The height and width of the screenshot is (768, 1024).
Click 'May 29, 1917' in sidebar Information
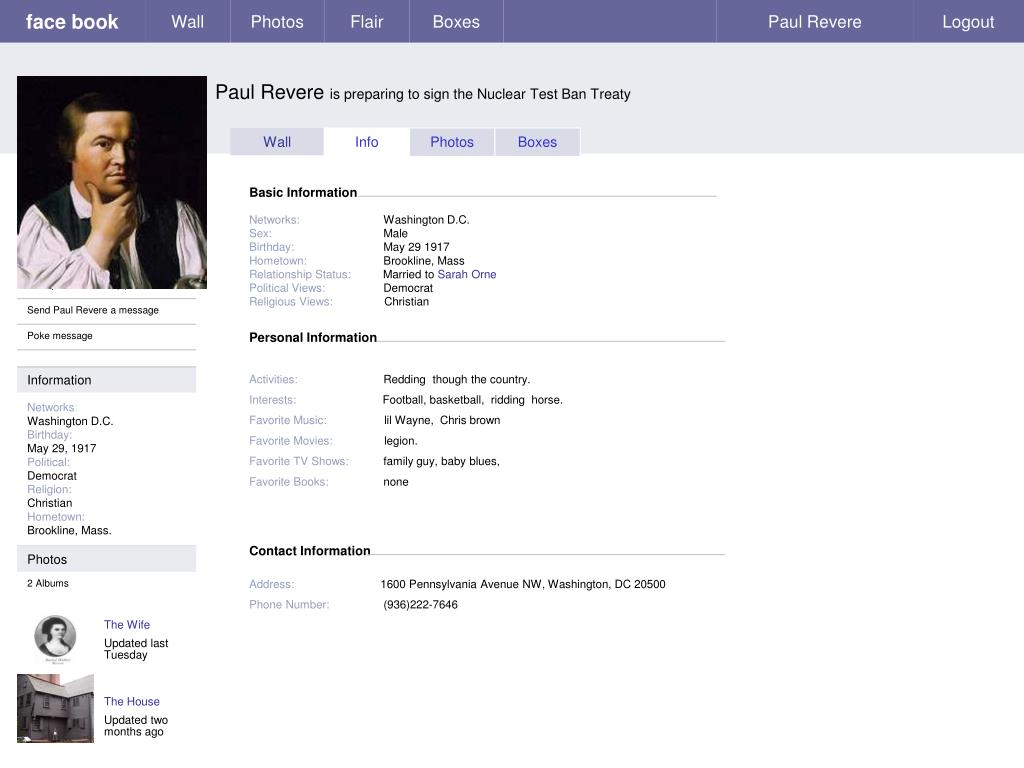tap(61, 449)
